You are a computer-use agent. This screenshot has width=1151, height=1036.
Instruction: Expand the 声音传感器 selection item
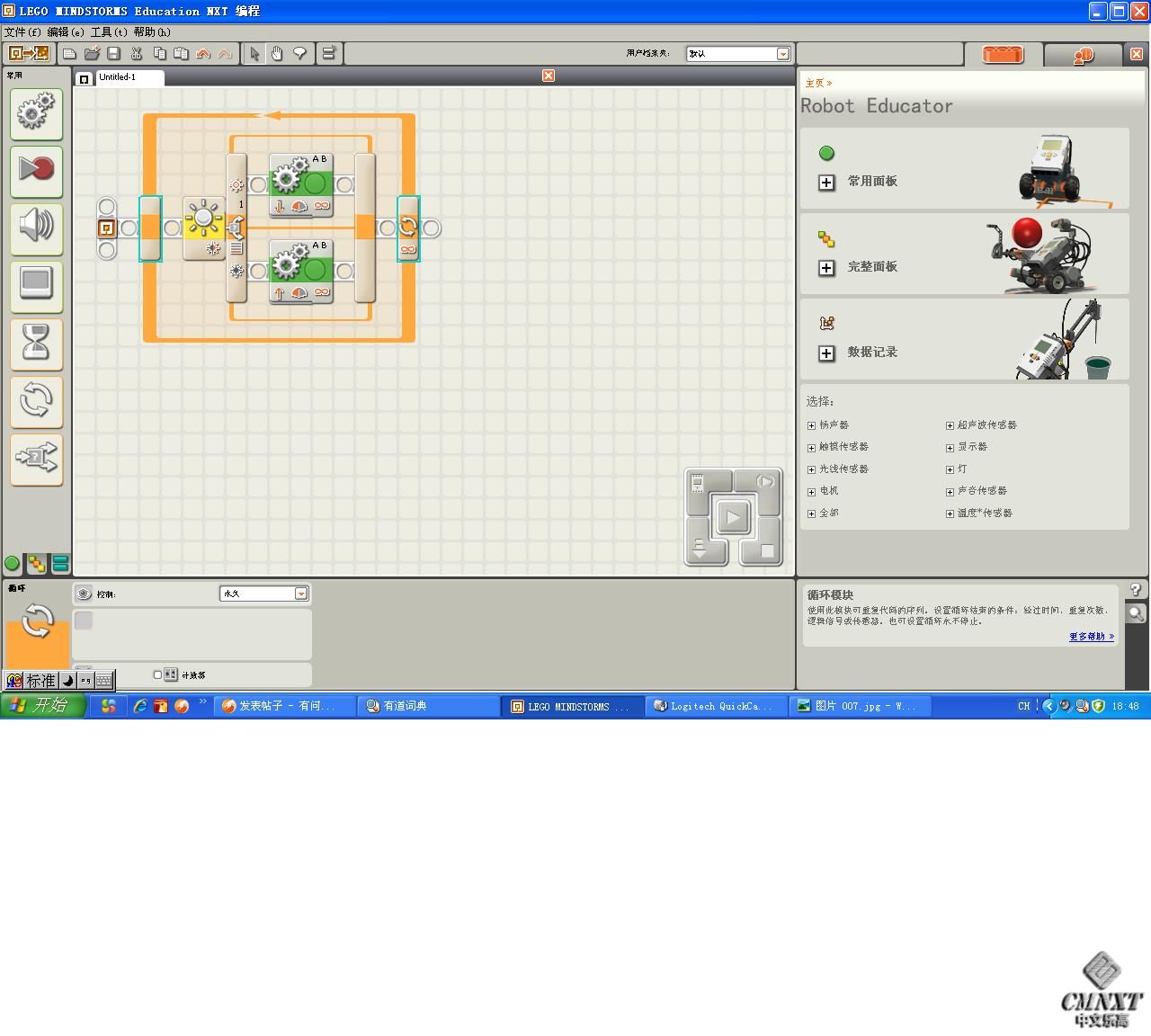950,492
